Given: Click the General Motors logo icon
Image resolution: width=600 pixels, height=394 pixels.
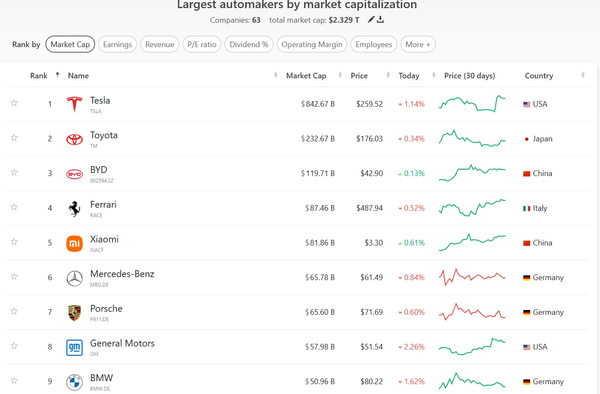Looking at the screenshot, I should coord(74,348).
